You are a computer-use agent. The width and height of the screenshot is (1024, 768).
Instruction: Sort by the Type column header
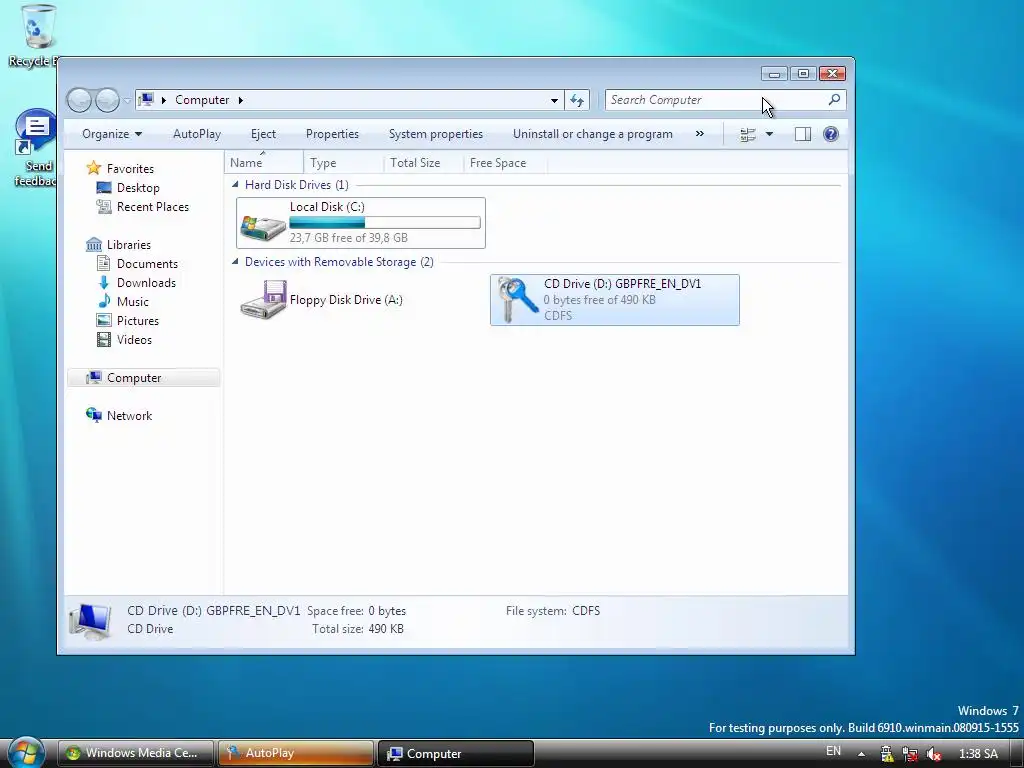[x=344, y=163]
